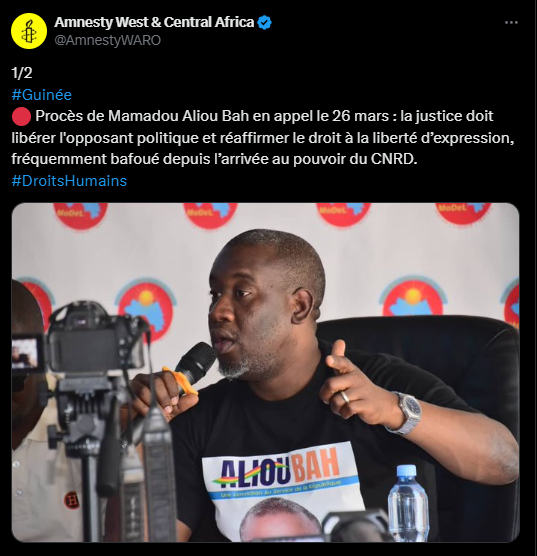Click the red circle emoji in the tweet
The width and height of the screenshot is (537, 556).
[x=21, y=117]
